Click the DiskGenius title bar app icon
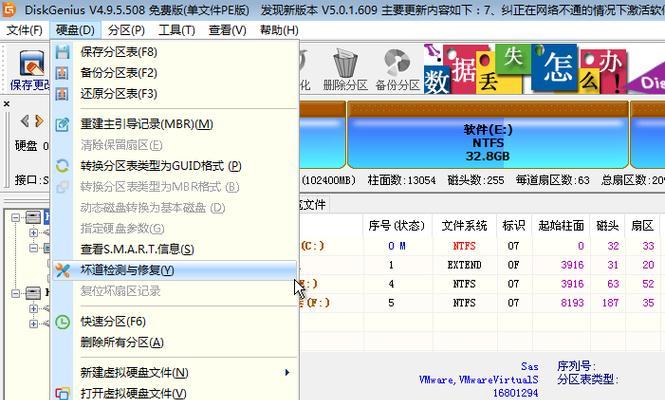Image resolution: width=665 pixels, height=400 pixels. pos(8,9)
